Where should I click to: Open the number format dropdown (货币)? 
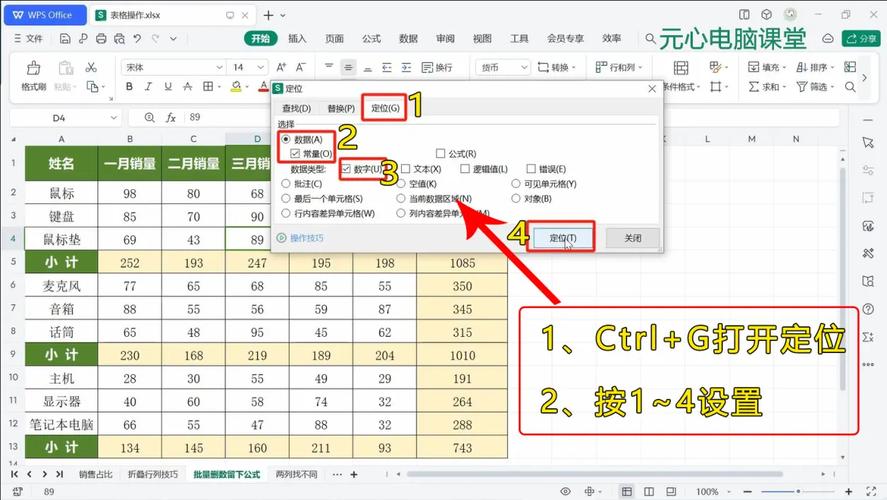pos(524,67)
